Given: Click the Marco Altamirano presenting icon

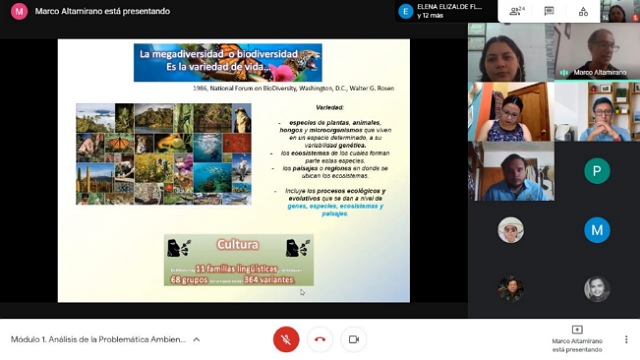Looking at the screenshot, I should [x=577, y=329].
